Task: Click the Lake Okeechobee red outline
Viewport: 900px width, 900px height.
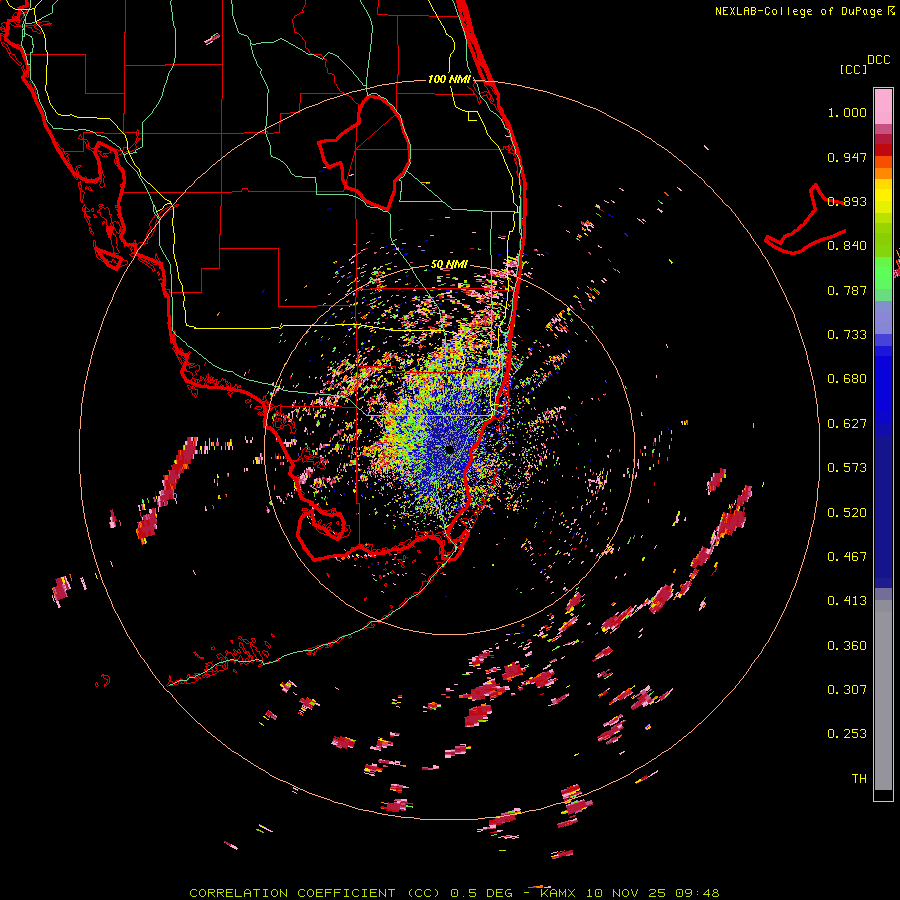Action: pyautogui.click(x=364, y=153)
